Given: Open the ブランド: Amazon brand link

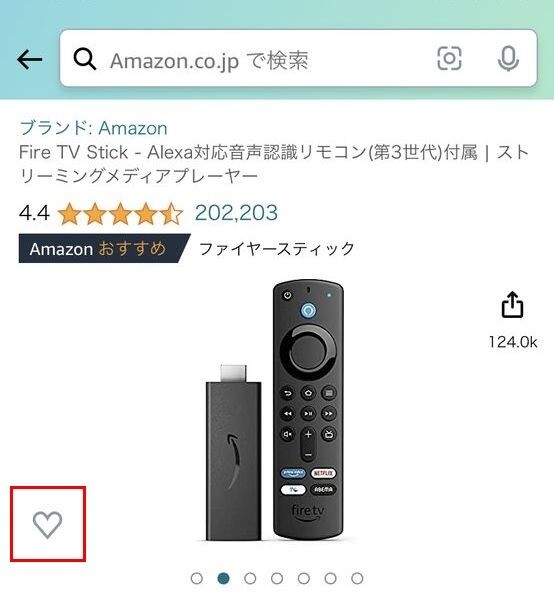Looking at the screenshot, I should click(x=93, y=128).
